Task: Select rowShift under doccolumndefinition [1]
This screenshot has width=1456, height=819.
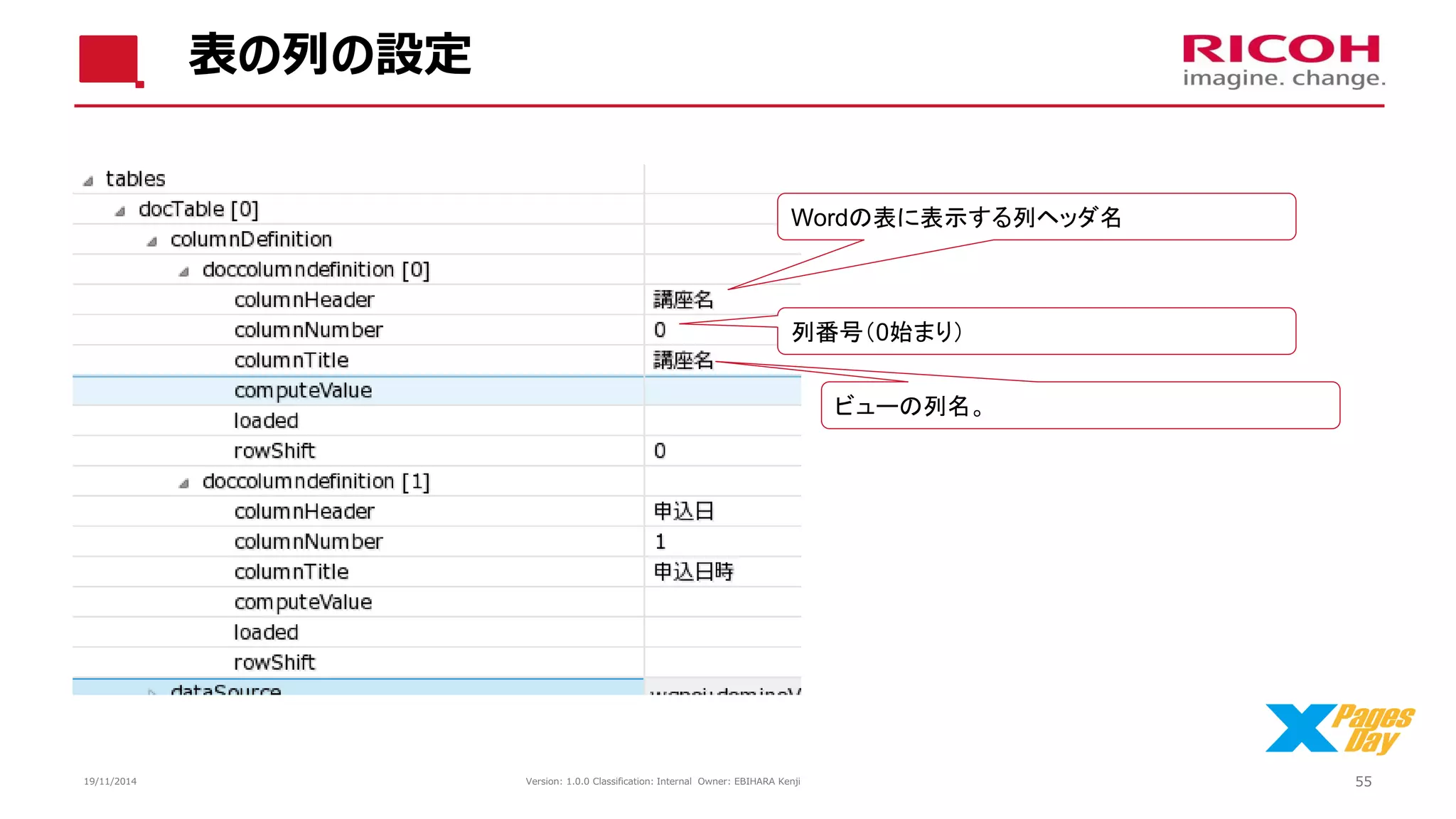Action: point(274,663)
